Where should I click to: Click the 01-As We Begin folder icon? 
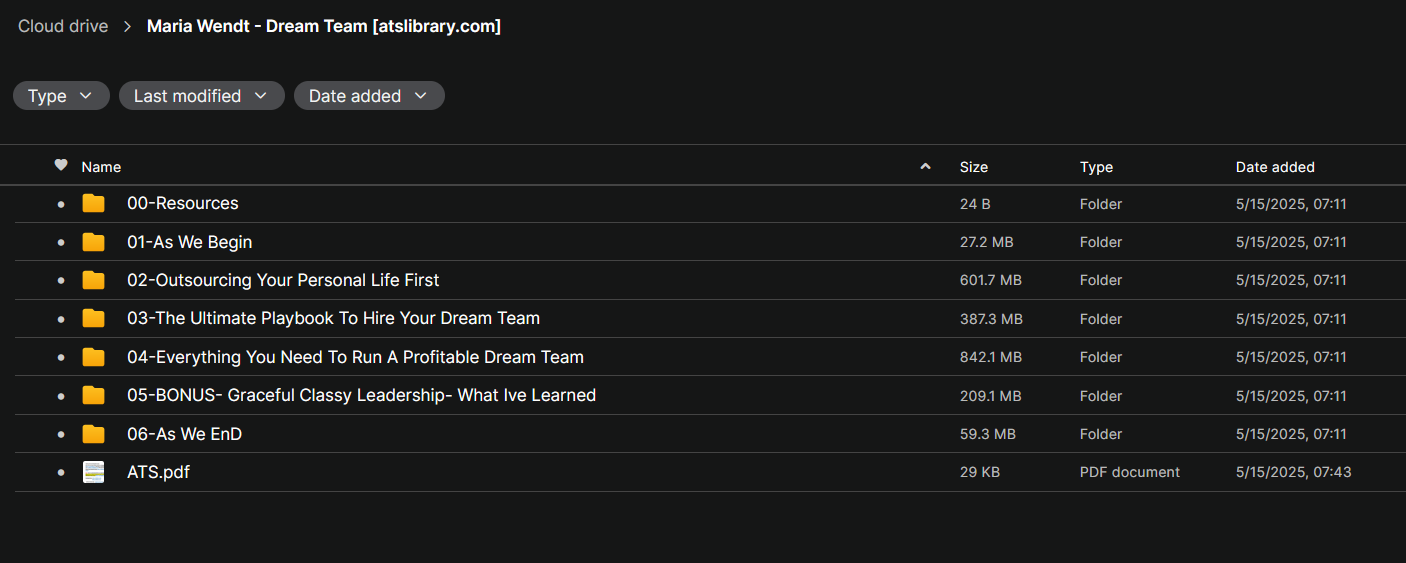pyautogui.click(x=93, y=242)
